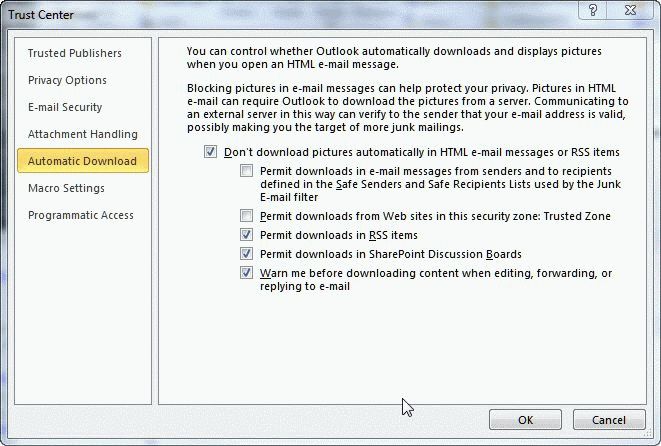Image resolution: width=661 pixels, height=446 pixels.
Task: Open the Trusted Publishers section
Action: pos(74,53)
